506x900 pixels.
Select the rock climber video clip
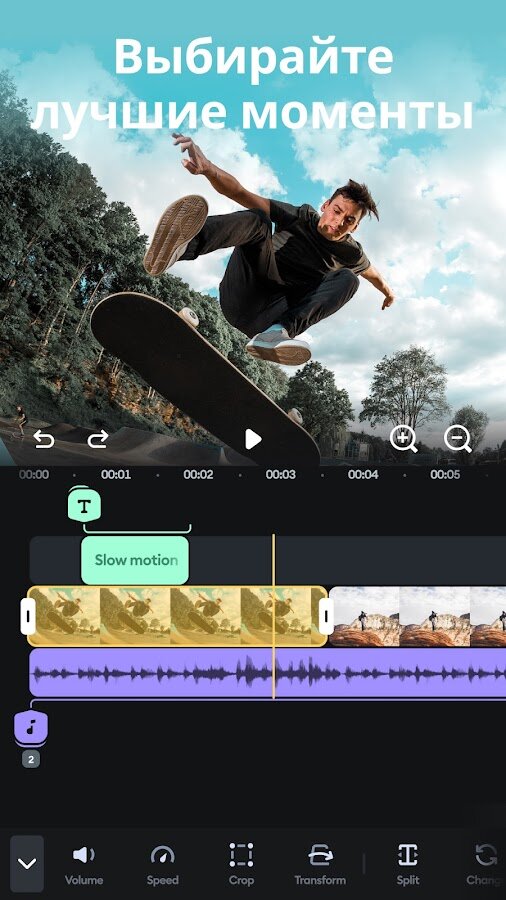pos(418,616)
